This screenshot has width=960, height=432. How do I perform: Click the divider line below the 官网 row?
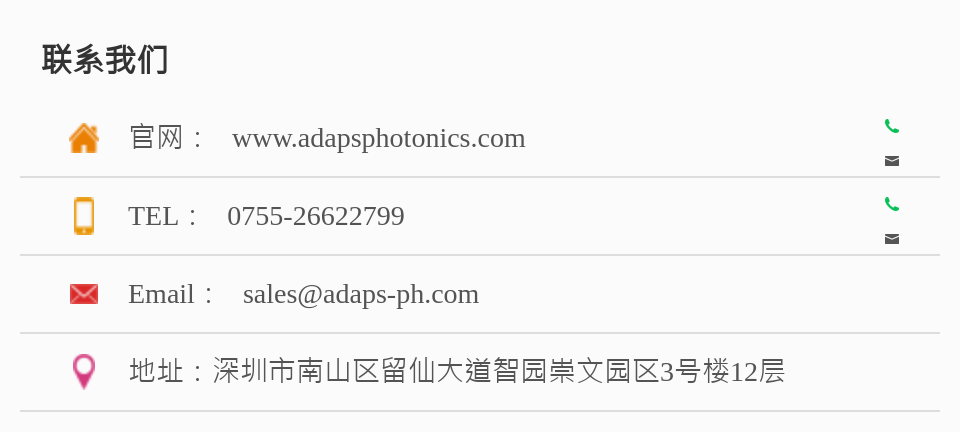coord(480,177)
